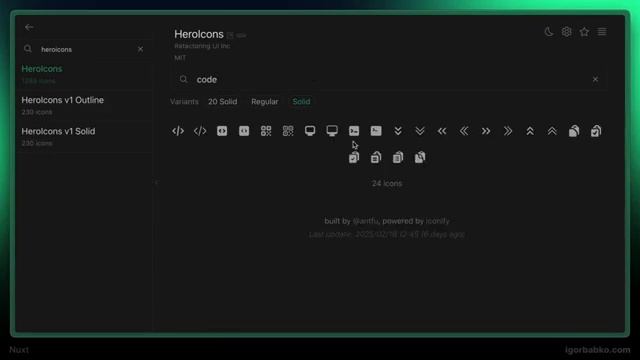Open the HeroIcons v1 Outline collection
640x360 pixels.
[x=84, y=105]
